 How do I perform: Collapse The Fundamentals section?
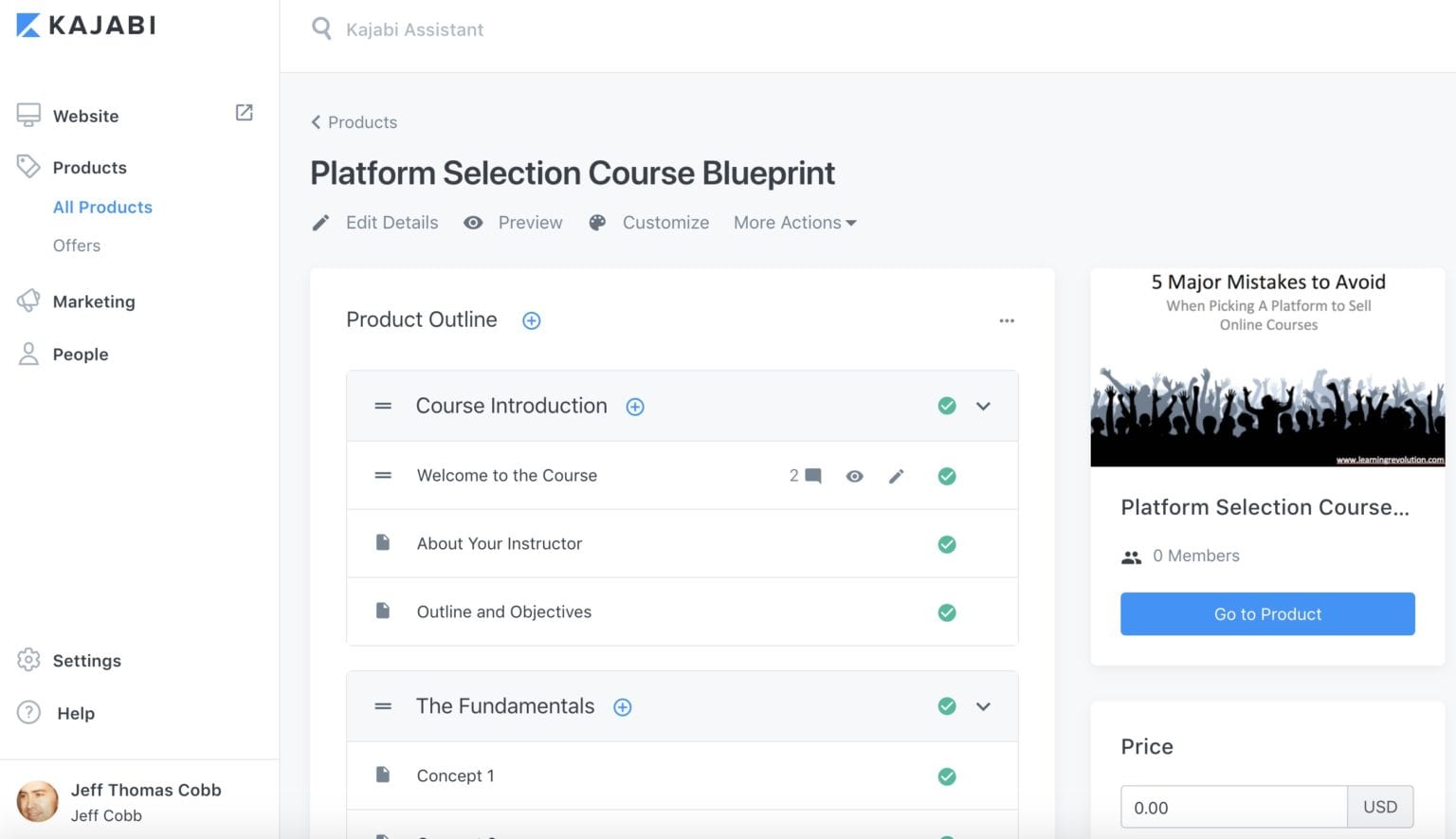[x=983, y=706]
